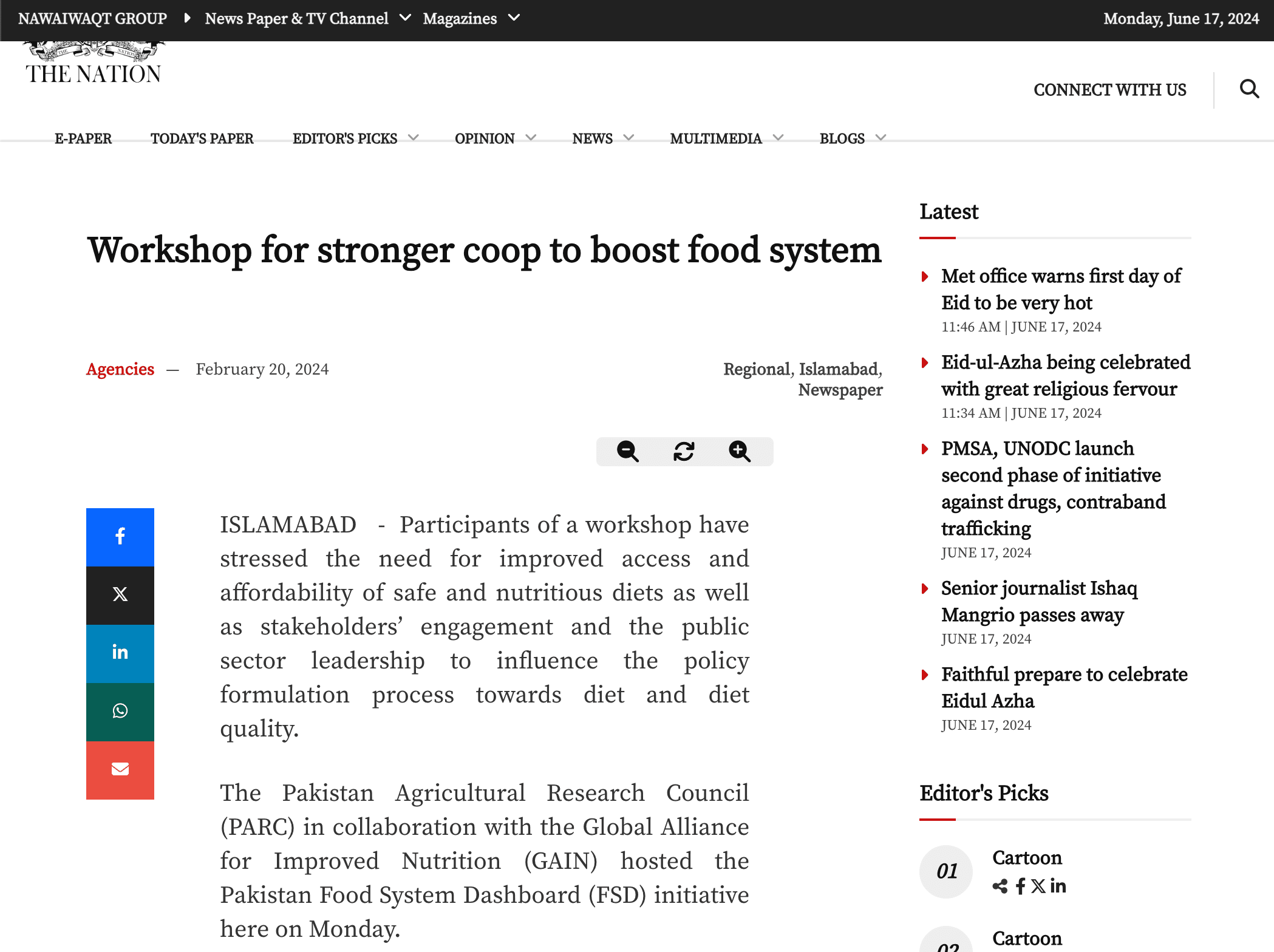Viewport: 1274px width, 952px height.
Task: Click Facebook icon under Cartoon 01
Action: click(1020, 886)
